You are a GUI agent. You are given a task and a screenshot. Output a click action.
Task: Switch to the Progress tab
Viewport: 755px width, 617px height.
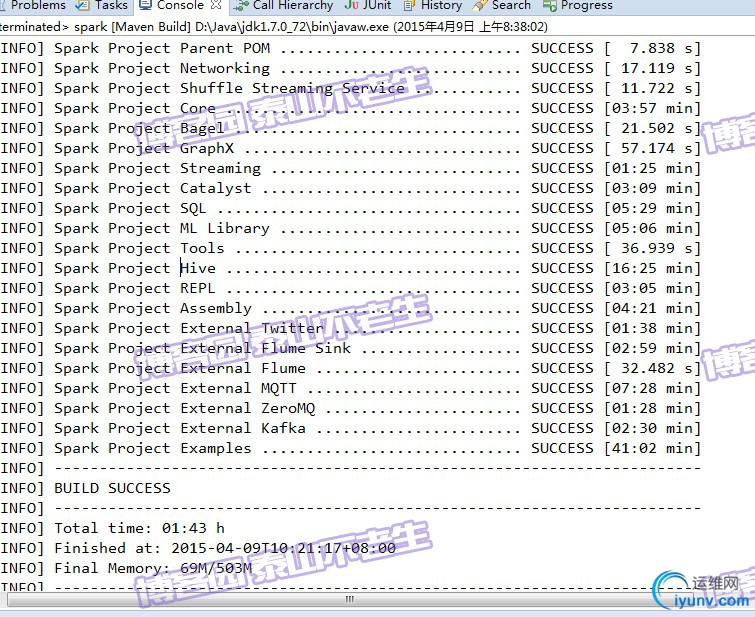[578, 5]
